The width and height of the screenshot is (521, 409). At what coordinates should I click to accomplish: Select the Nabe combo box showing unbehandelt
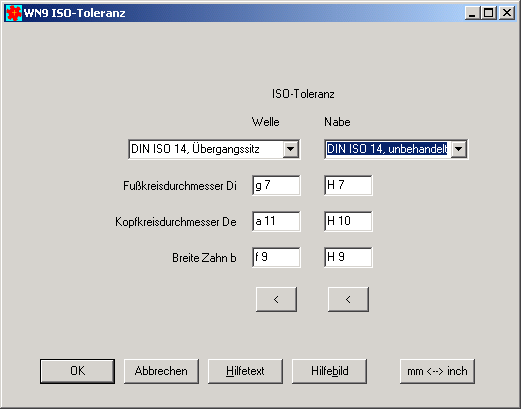[396, 149]
